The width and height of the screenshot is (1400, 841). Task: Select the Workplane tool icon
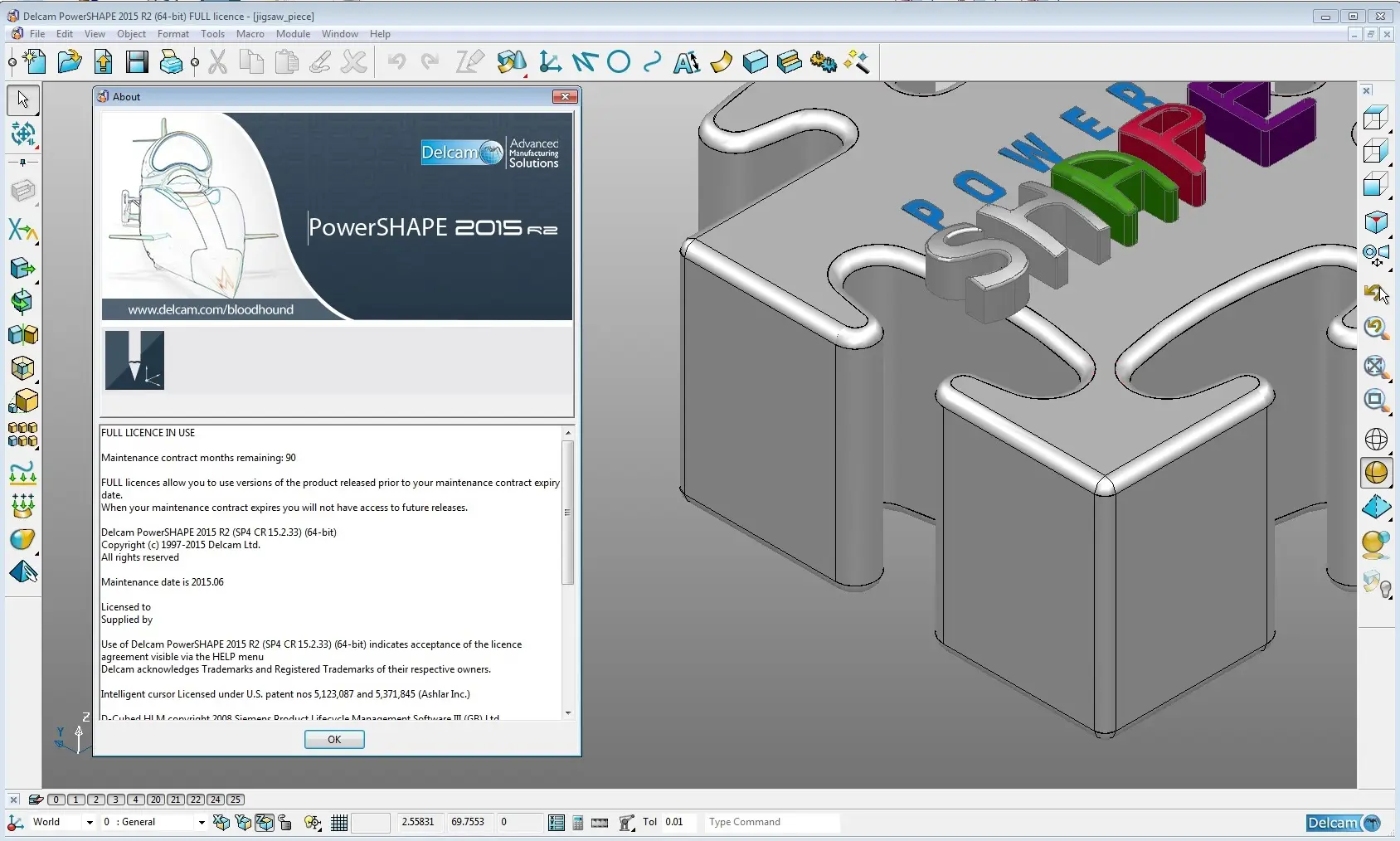click(550, 61)
